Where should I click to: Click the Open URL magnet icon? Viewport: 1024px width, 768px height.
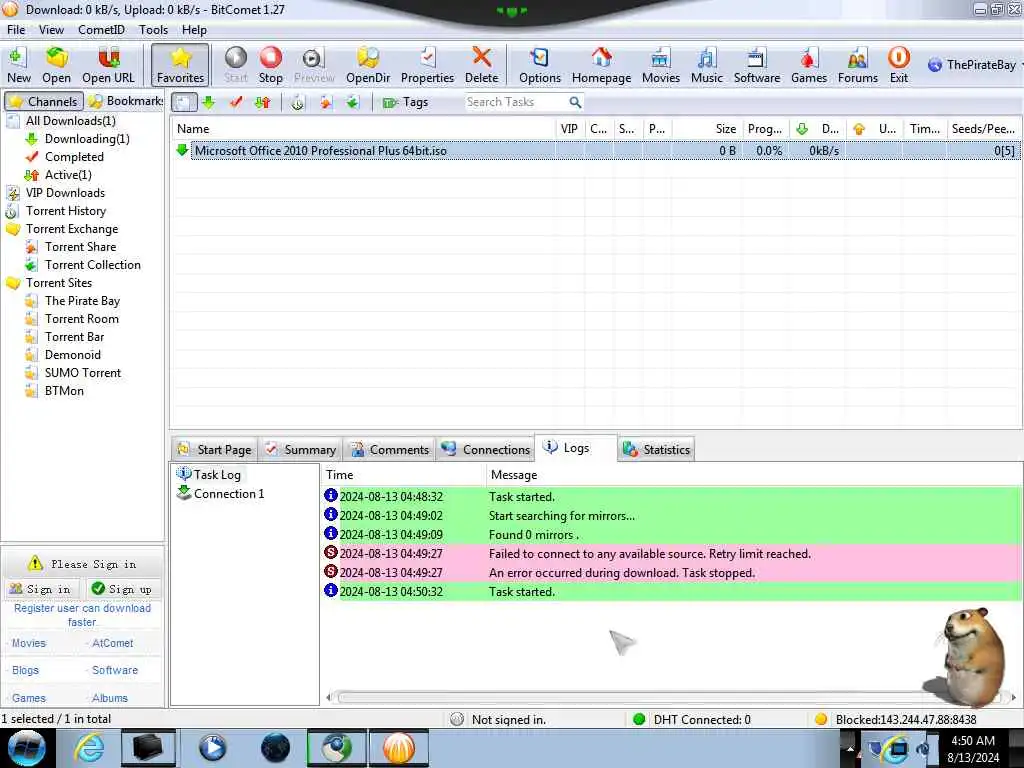pos(108,65)
